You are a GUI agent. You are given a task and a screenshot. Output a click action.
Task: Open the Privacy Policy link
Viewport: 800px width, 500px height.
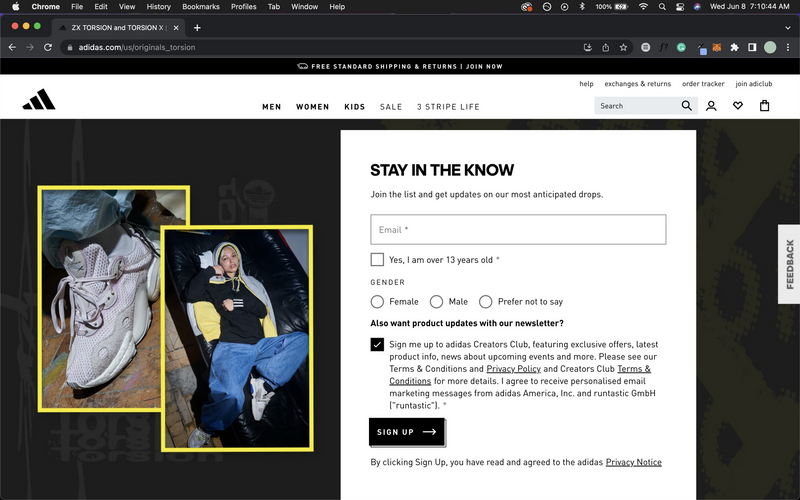pos(513,368)
